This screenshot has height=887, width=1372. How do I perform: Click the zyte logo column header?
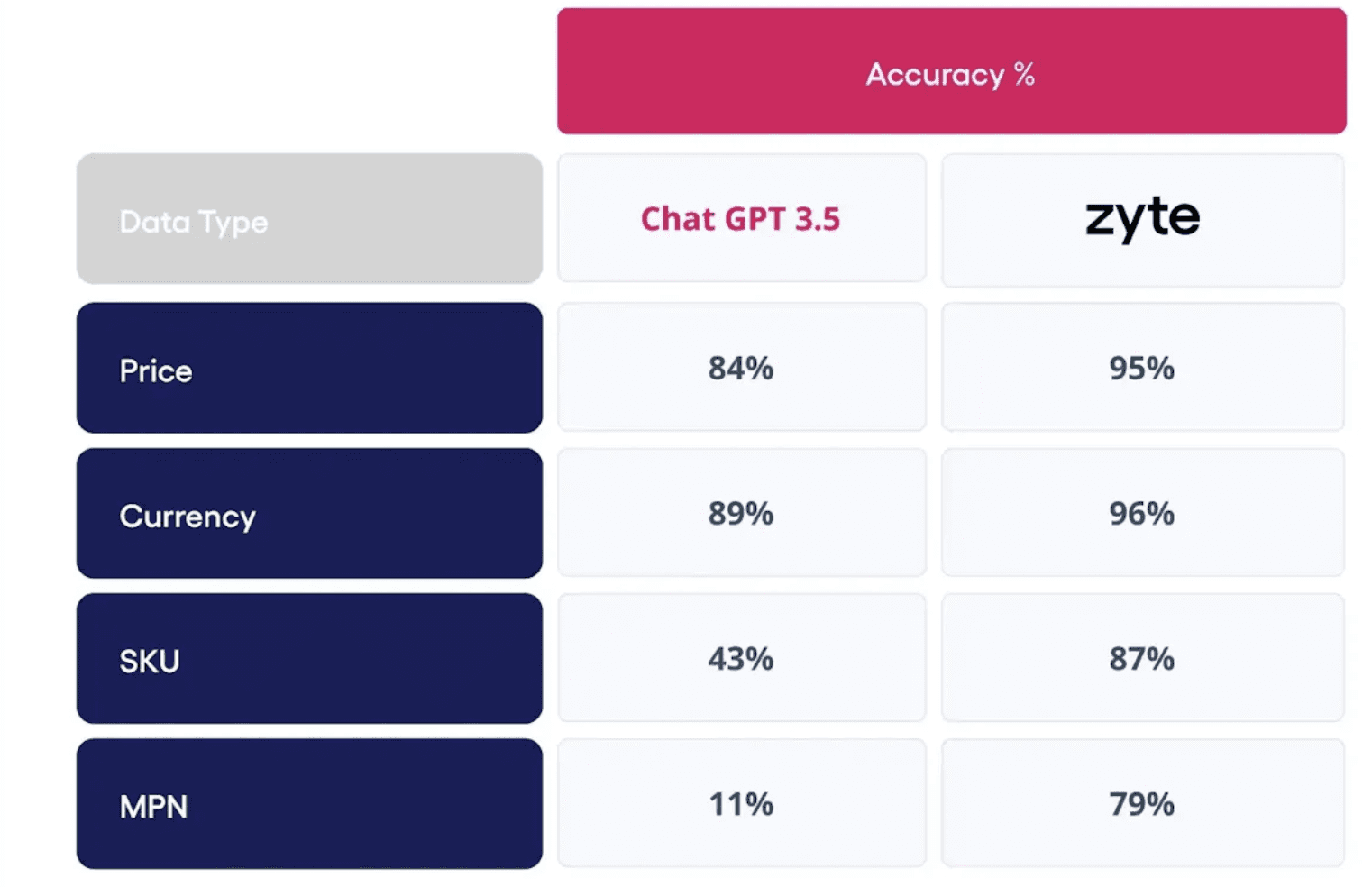1142,219
